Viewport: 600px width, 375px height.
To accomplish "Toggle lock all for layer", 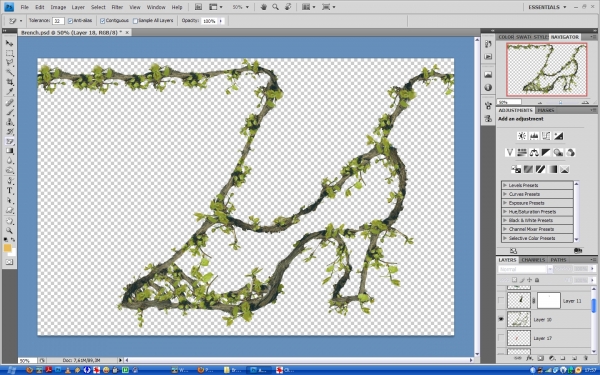I will 537,280.
